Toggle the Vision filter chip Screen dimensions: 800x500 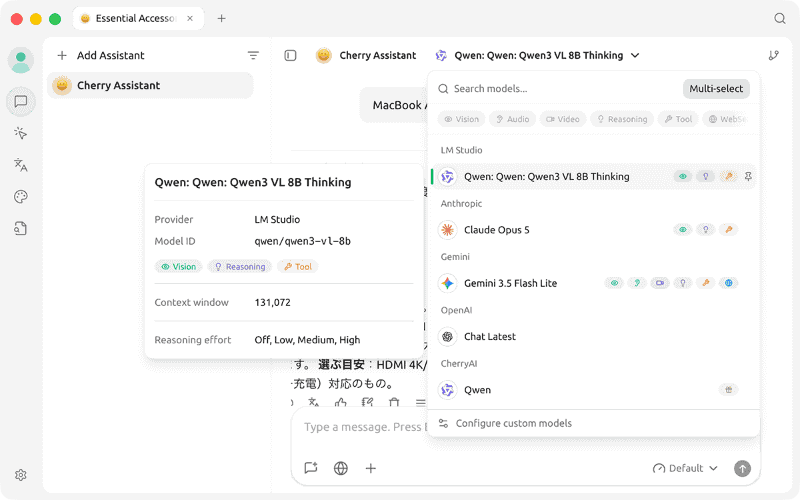pos(461,119)
